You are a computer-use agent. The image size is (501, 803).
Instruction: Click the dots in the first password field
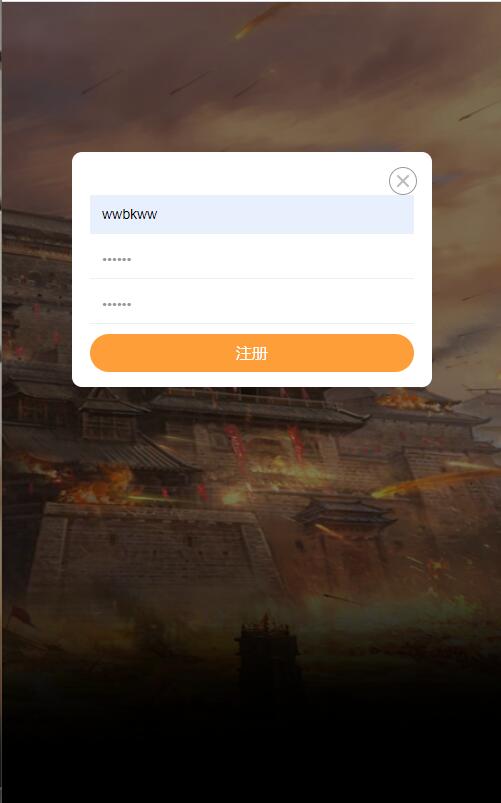click(x=117, y=260)
